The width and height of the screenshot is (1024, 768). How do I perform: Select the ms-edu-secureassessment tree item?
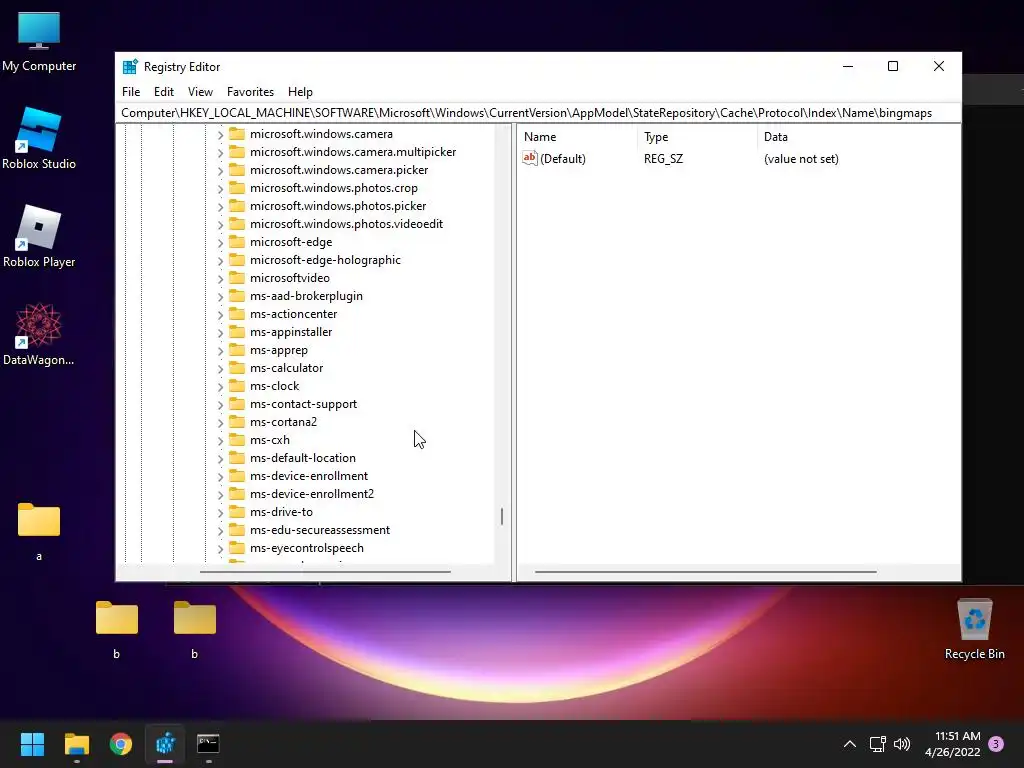tap(320, 530)
